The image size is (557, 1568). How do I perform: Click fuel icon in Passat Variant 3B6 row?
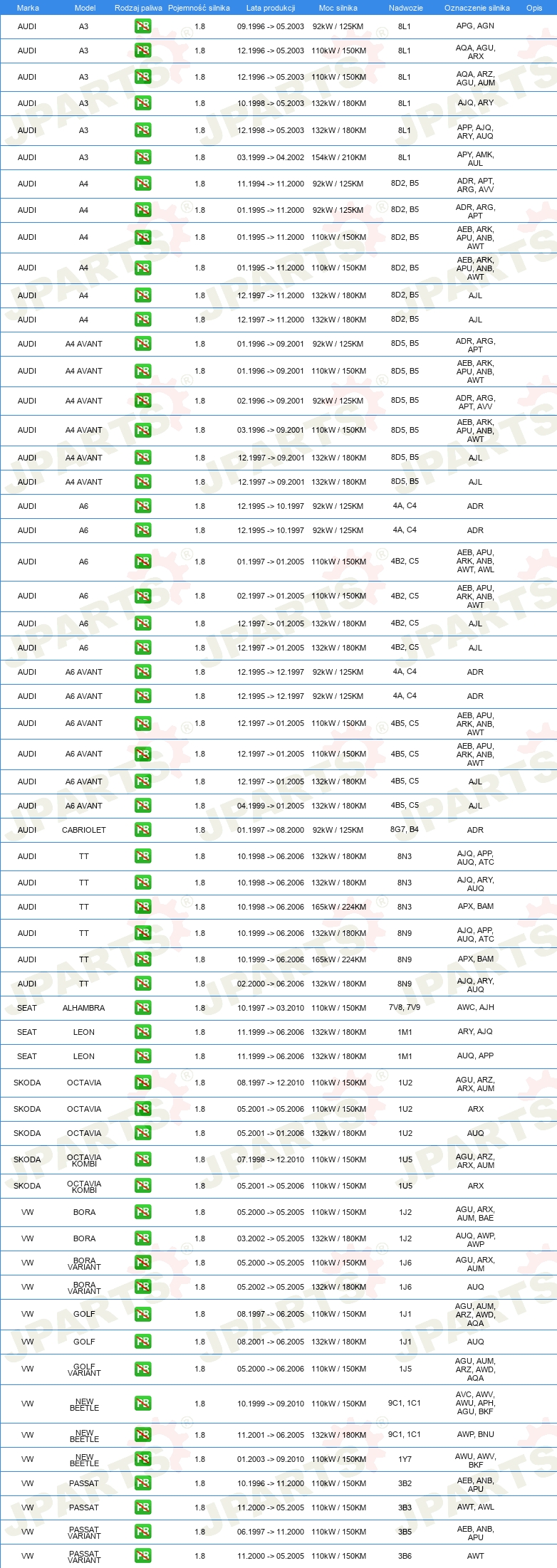click(142, 1556)
